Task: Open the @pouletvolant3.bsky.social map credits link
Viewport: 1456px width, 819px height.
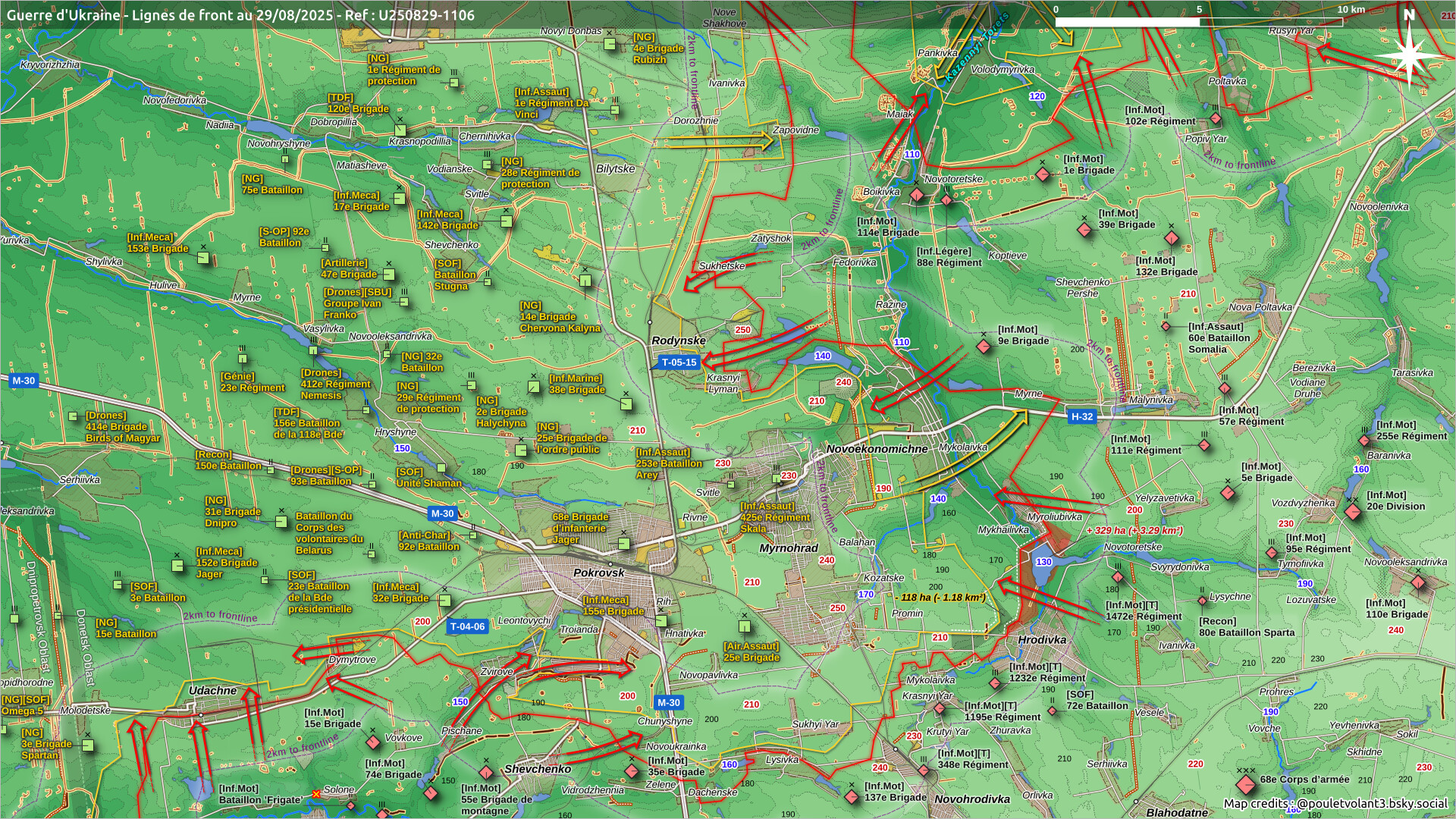Action: click(x=1371, y=803)
